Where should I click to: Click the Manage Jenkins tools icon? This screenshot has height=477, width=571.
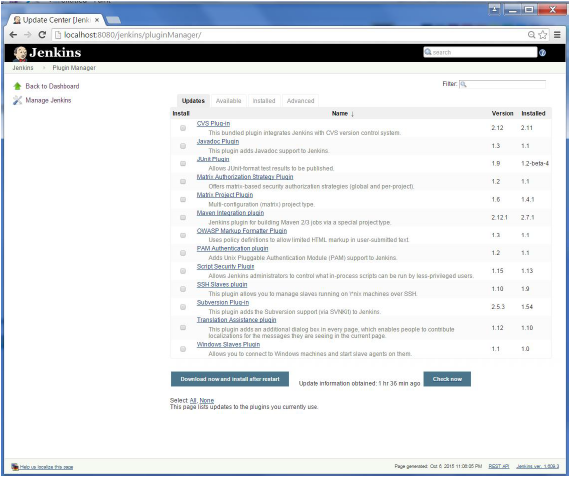17,100
